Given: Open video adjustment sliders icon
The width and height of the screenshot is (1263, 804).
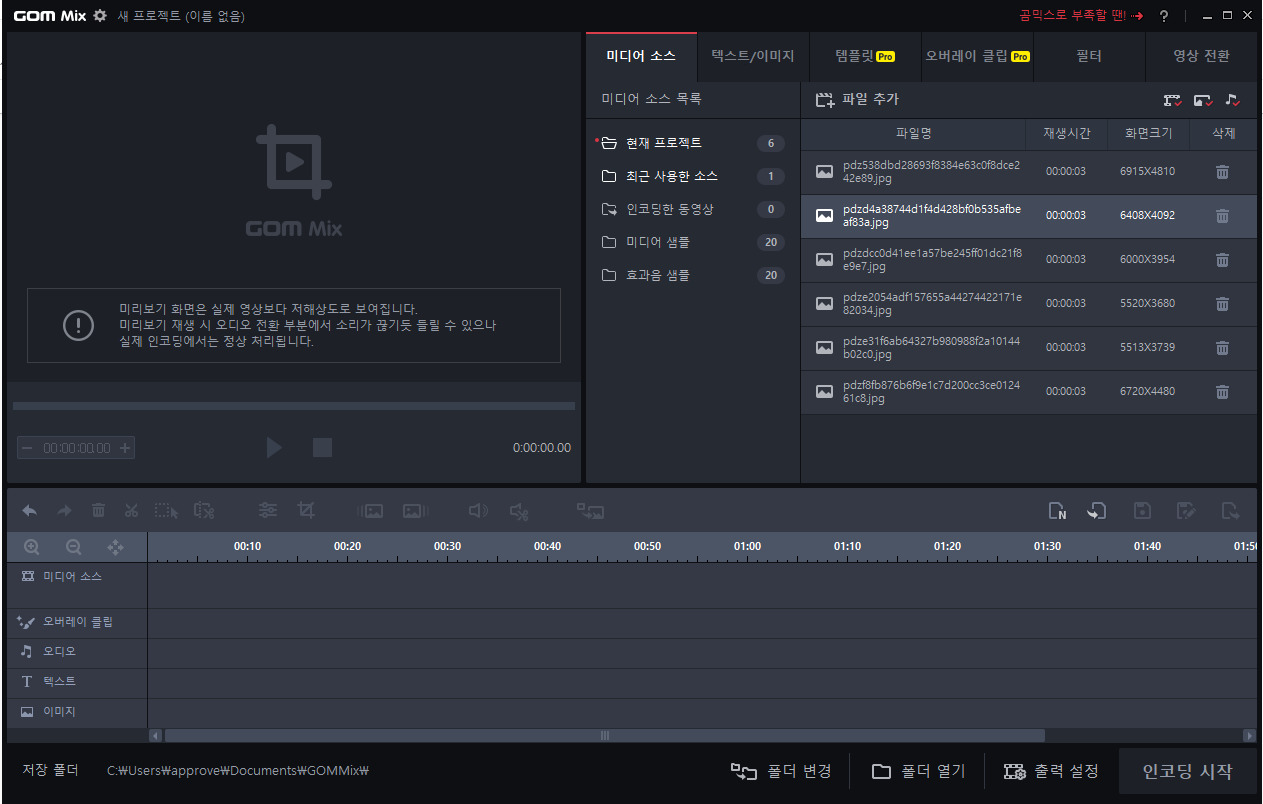Looking at the screenshot, I should pos(268,511).
